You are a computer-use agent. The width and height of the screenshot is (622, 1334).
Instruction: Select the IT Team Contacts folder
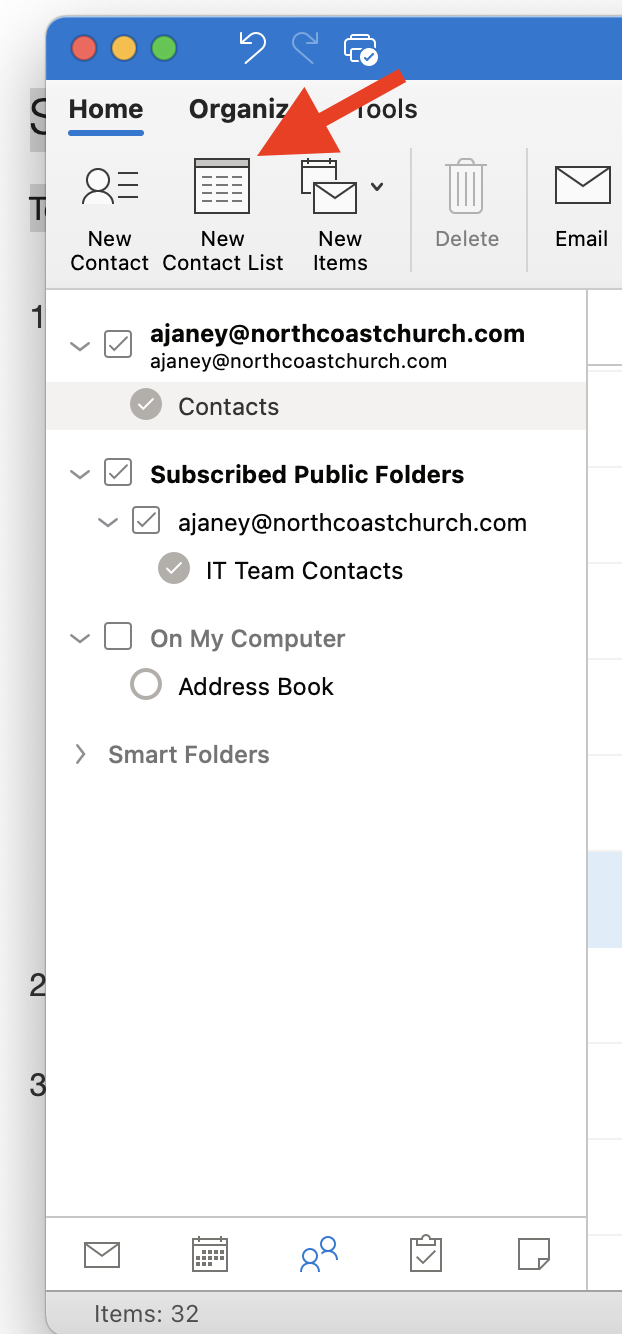[x=304, y=571]
